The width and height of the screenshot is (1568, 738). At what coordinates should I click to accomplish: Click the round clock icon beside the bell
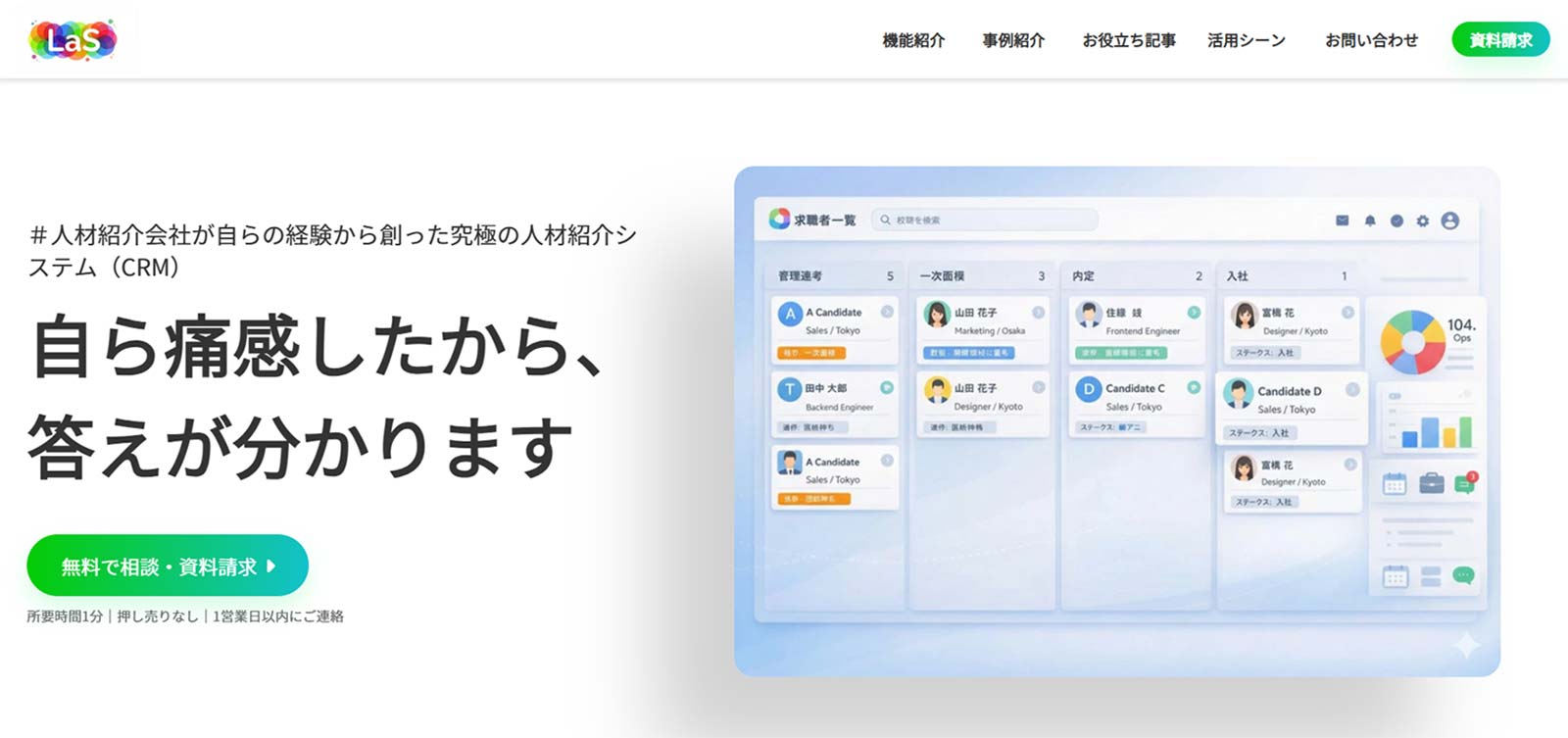coord(1396,221)
